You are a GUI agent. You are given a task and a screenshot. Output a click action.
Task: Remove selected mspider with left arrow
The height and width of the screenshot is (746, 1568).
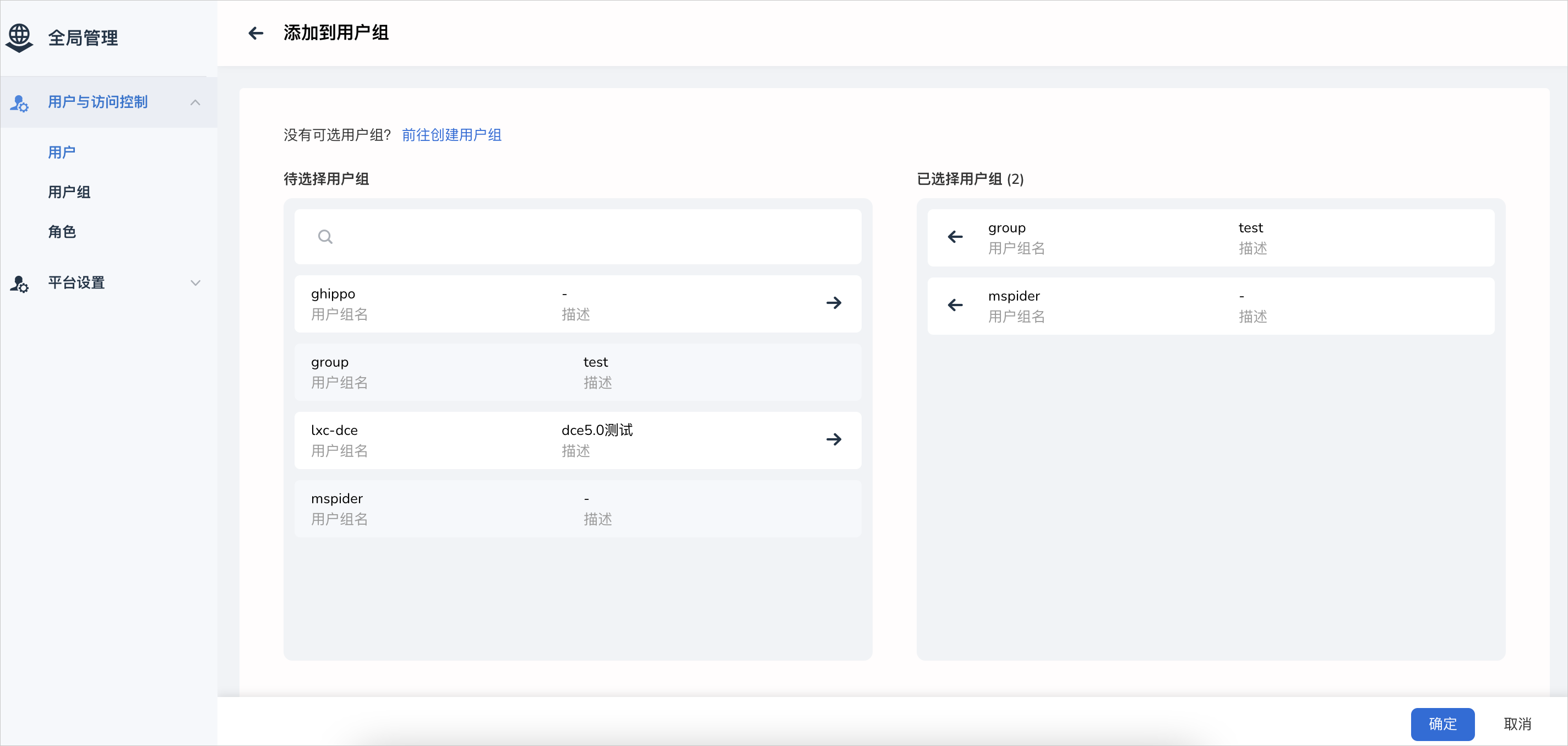click(955, 305)
